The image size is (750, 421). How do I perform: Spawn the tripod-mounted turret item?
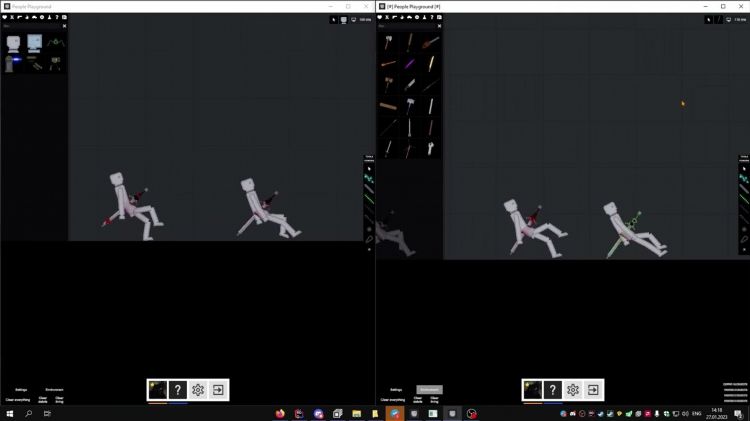55,63
